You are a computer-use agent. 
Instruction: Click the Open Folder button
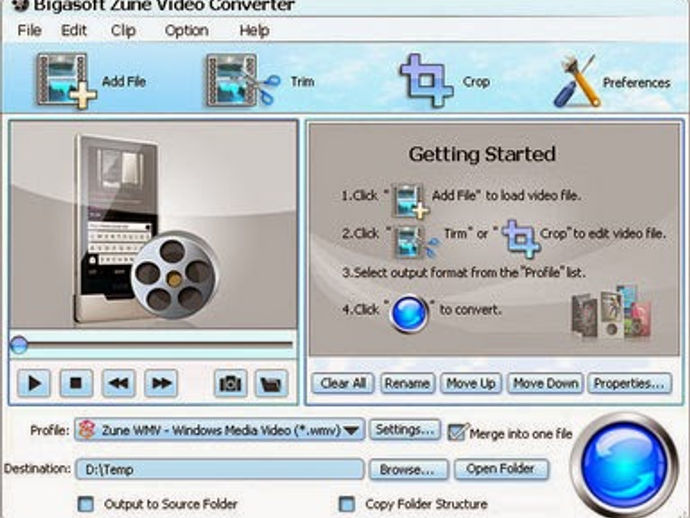click(x=501, y=469)
